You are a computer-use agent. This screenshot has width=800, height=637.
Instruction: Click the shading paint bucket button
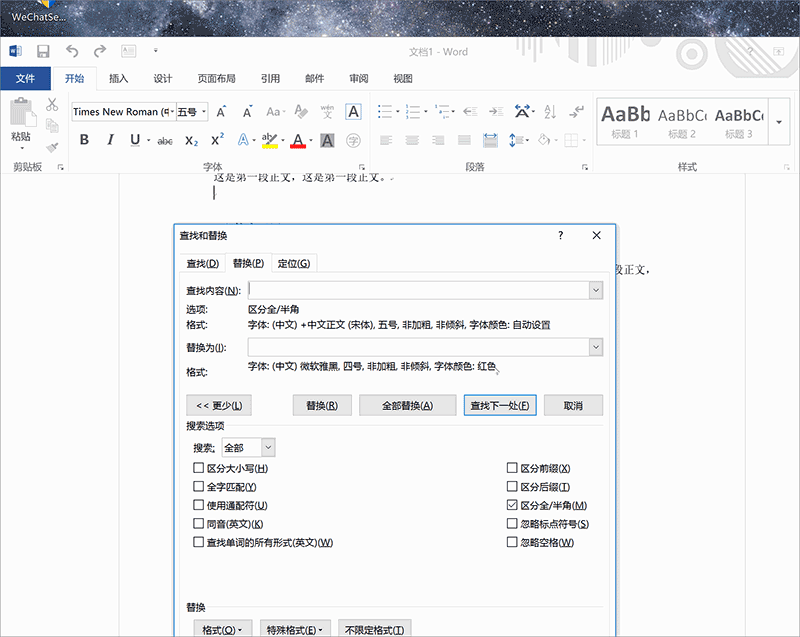(x=544, y=140)
